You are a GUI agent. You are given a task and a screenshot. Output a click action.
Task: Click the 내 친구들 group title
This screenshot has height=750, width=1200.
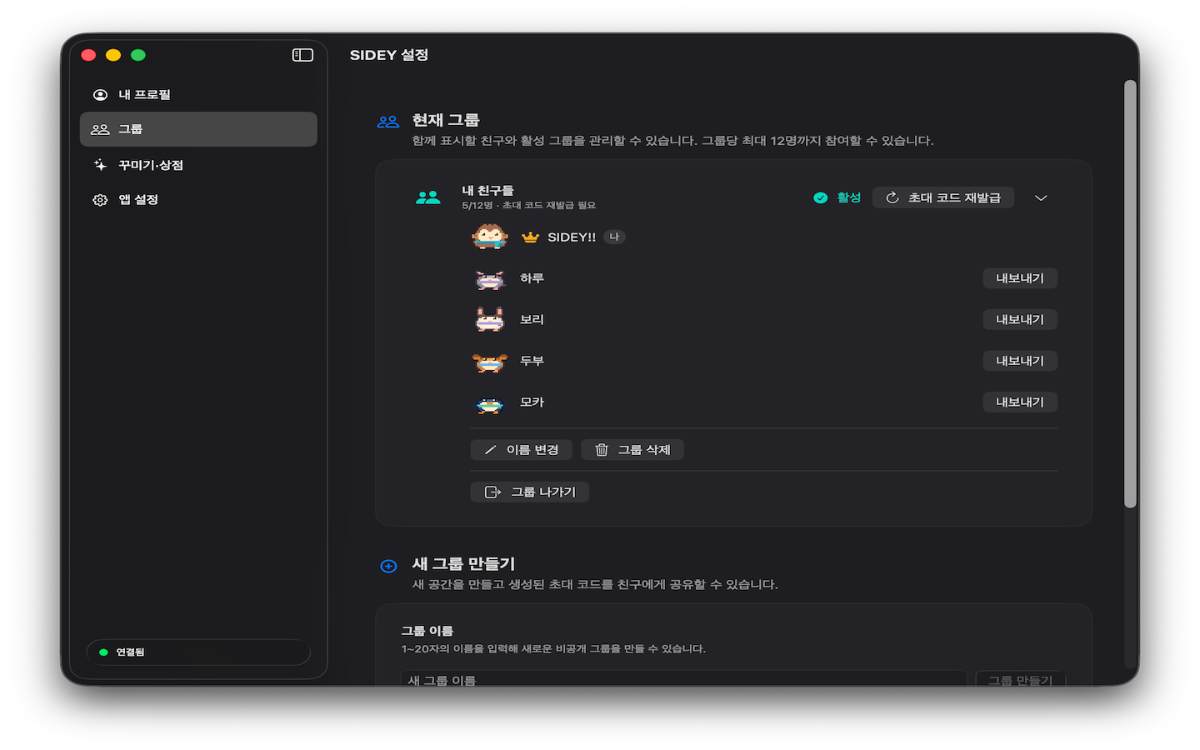(x=488, y=190)
